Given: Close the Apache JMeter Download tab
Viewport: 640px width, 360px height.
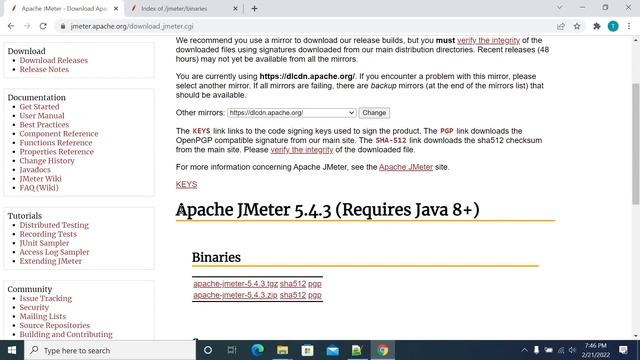Looking at the screenshot, I should coord(116,8).
